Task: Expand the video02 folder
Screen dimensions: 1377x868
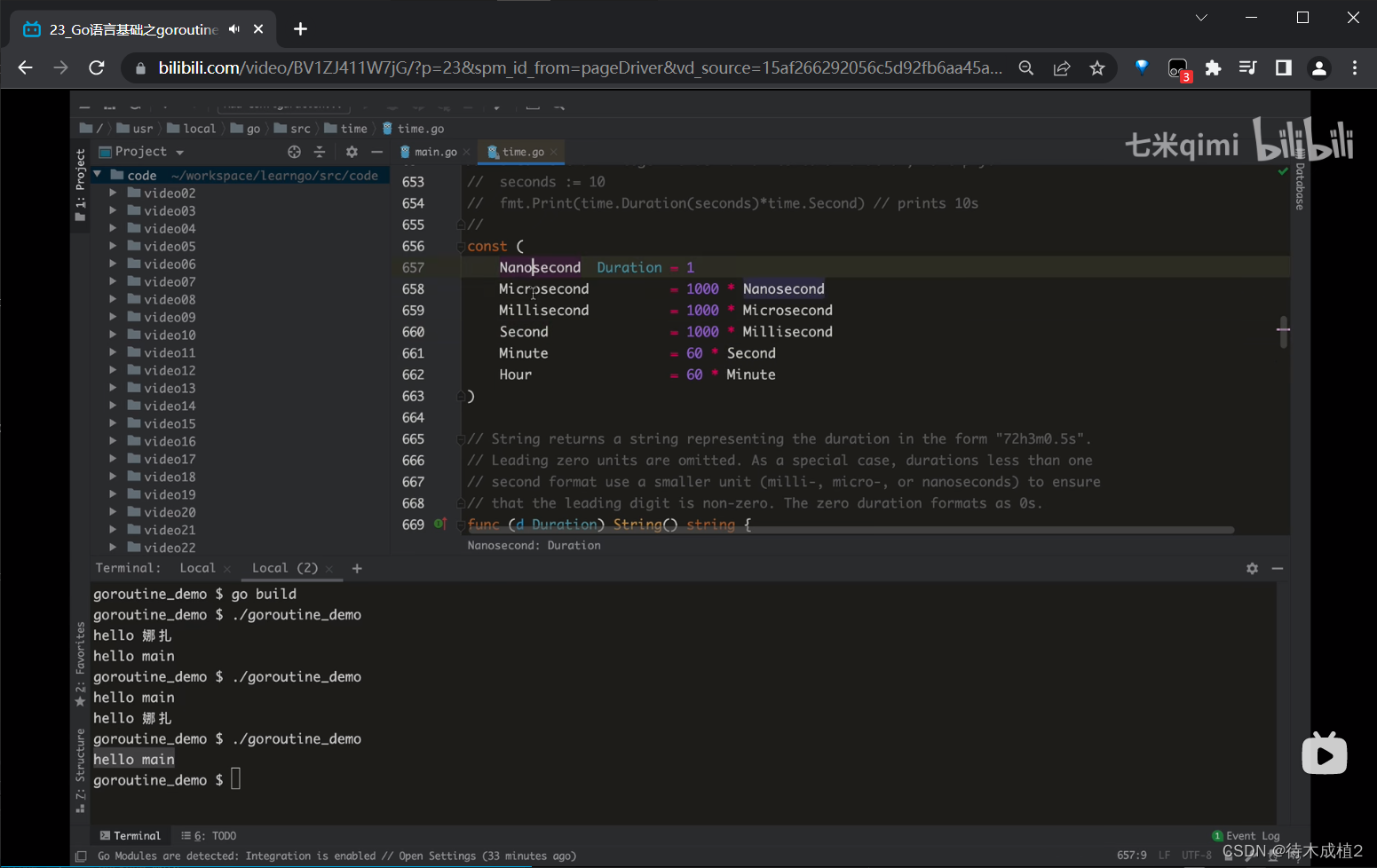Action: click(113, 193)
